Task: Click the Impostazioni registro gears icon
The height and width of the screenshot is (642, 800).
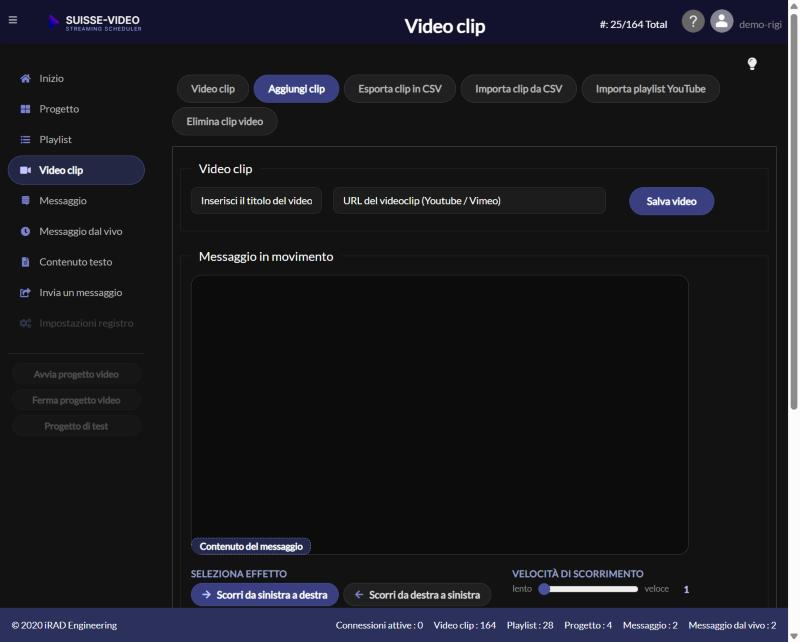Action: (x=25, y=324)
